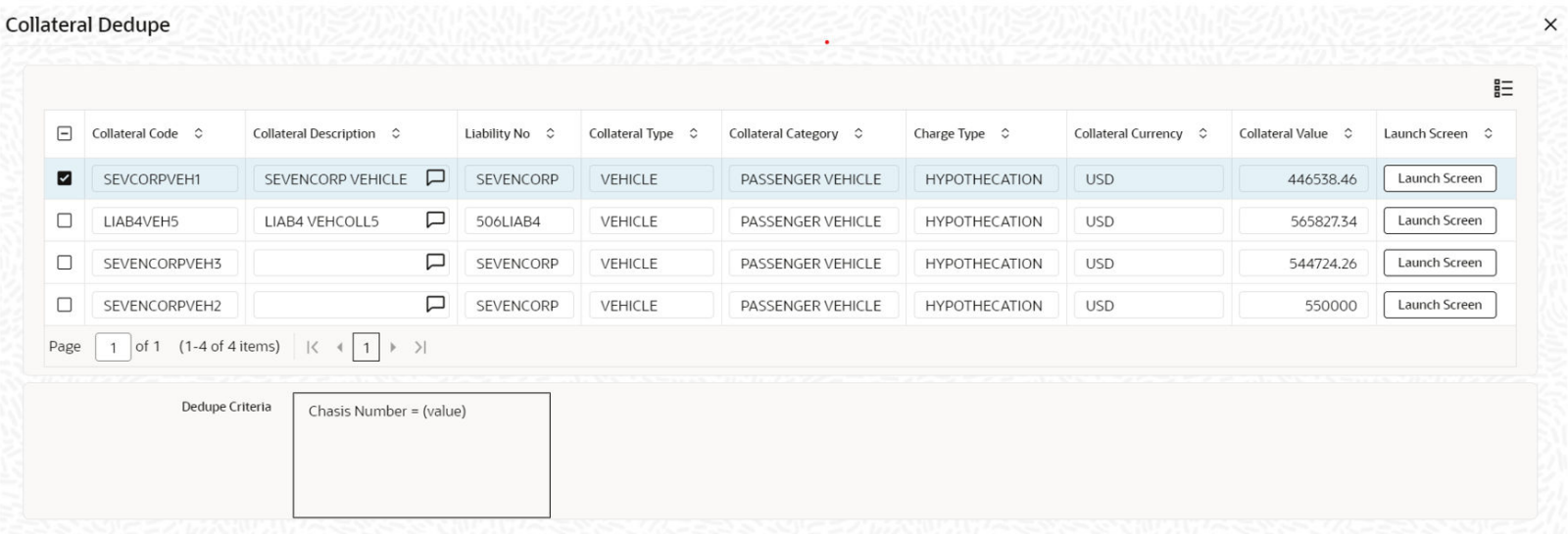Sort by Collateral Code column arrows
This screenshot has width=1568, height=536.
point(198,133)
